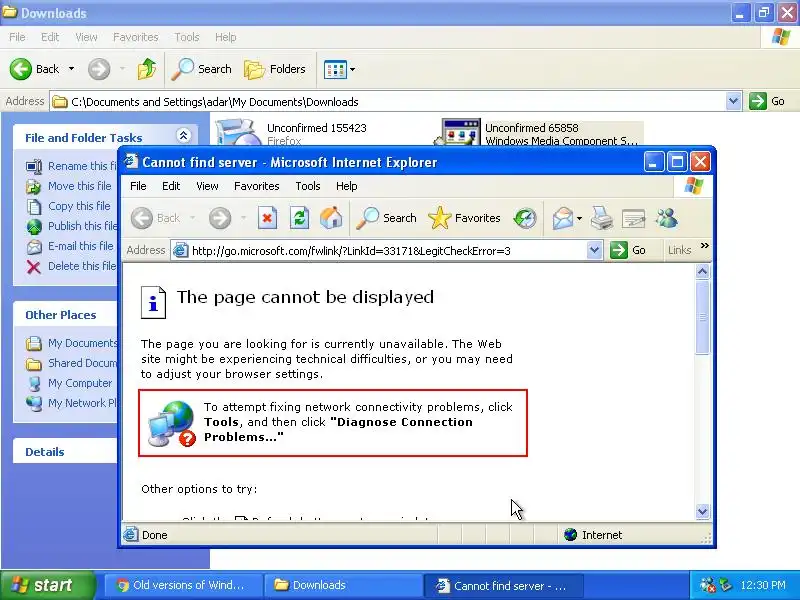Open Search in the Internet Explorer toolbar
800x600 pixels.
[387, 218]
